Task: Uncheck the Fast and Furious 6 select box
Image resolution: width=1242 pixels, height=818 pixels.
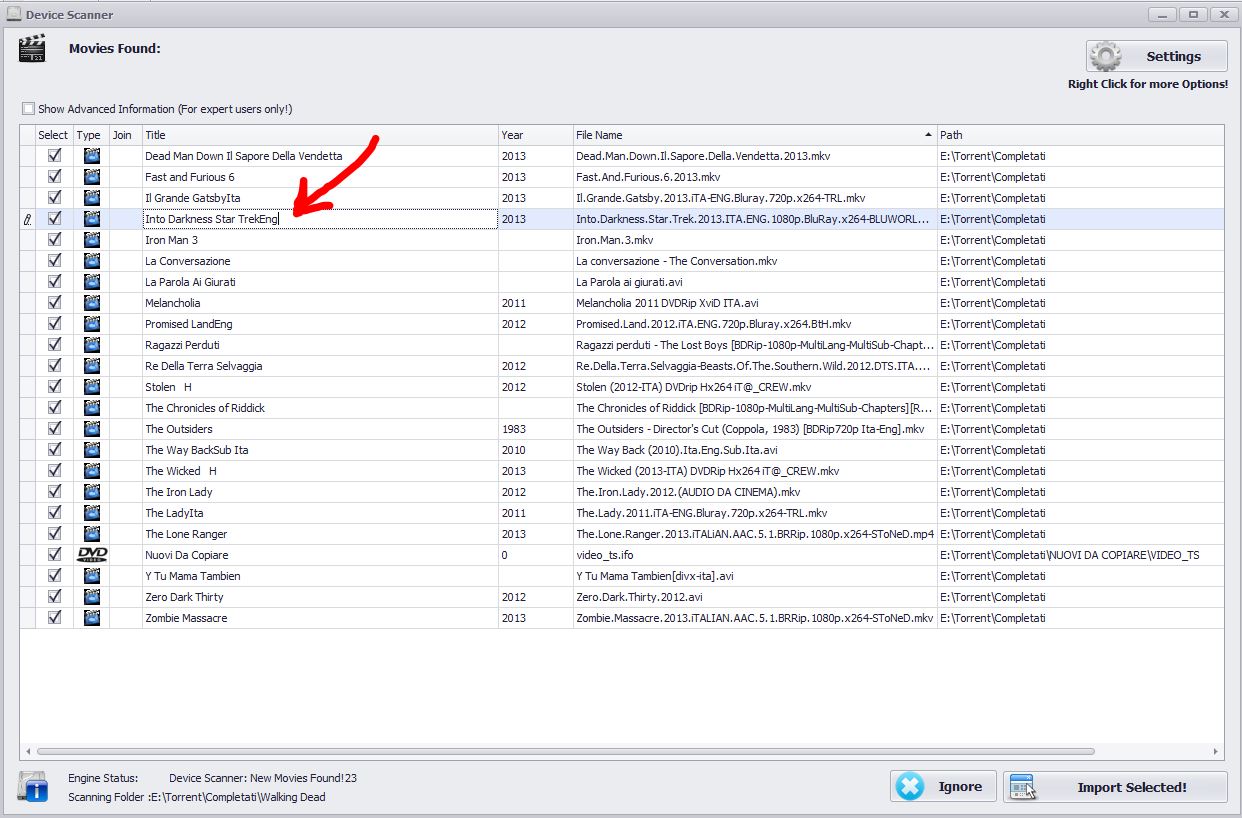Action: coord(55,177)
